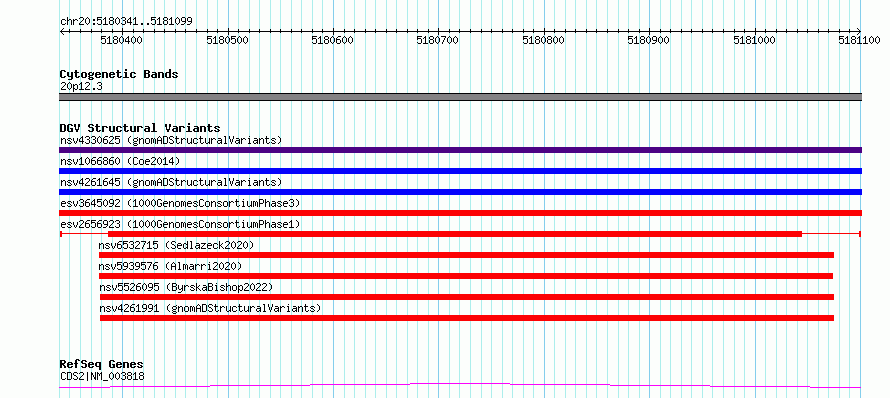Viewport: 890px width, 398px height.
Task: Click the 5180700 ruler tick label
Action: point(438,40)
